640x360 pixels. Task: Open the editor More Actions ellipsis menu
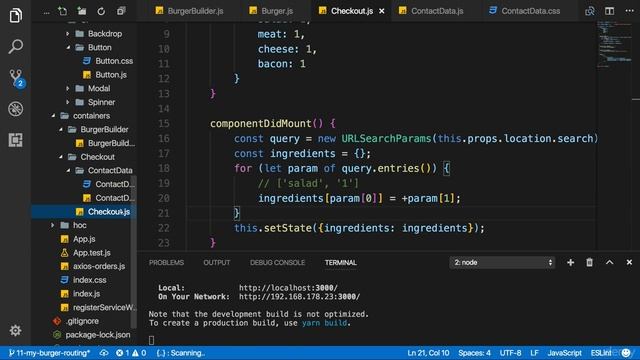(x=629, y=11)
